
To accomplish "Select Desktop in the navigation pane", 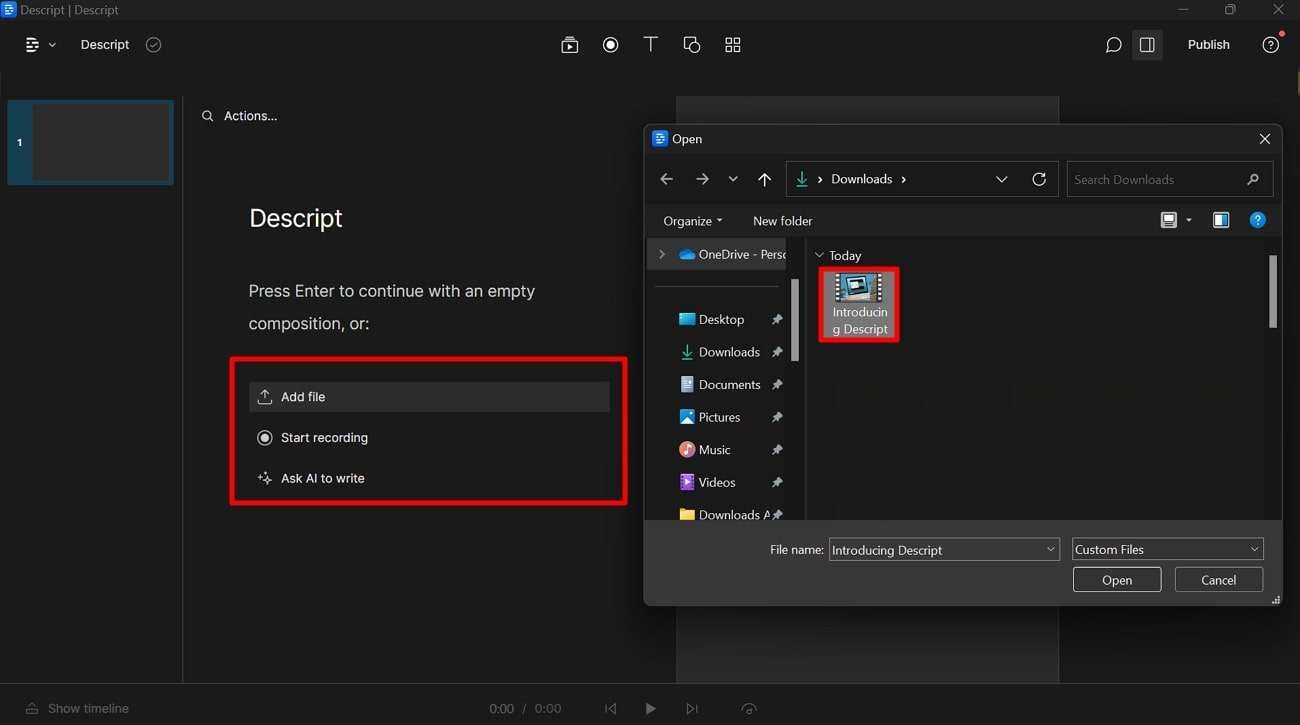I will pos(711,320).
